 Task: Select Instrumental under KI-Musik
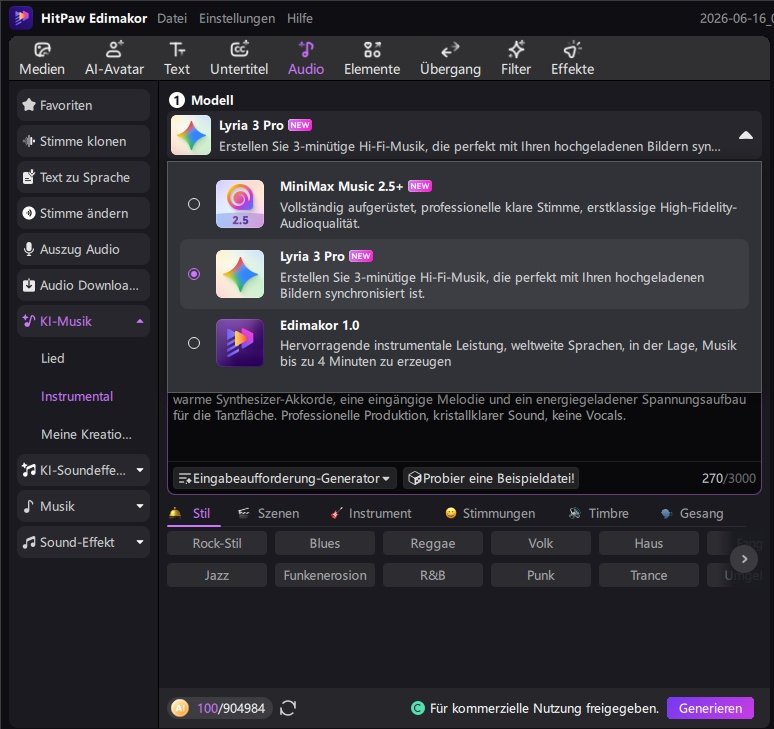[x=77, y=396]
